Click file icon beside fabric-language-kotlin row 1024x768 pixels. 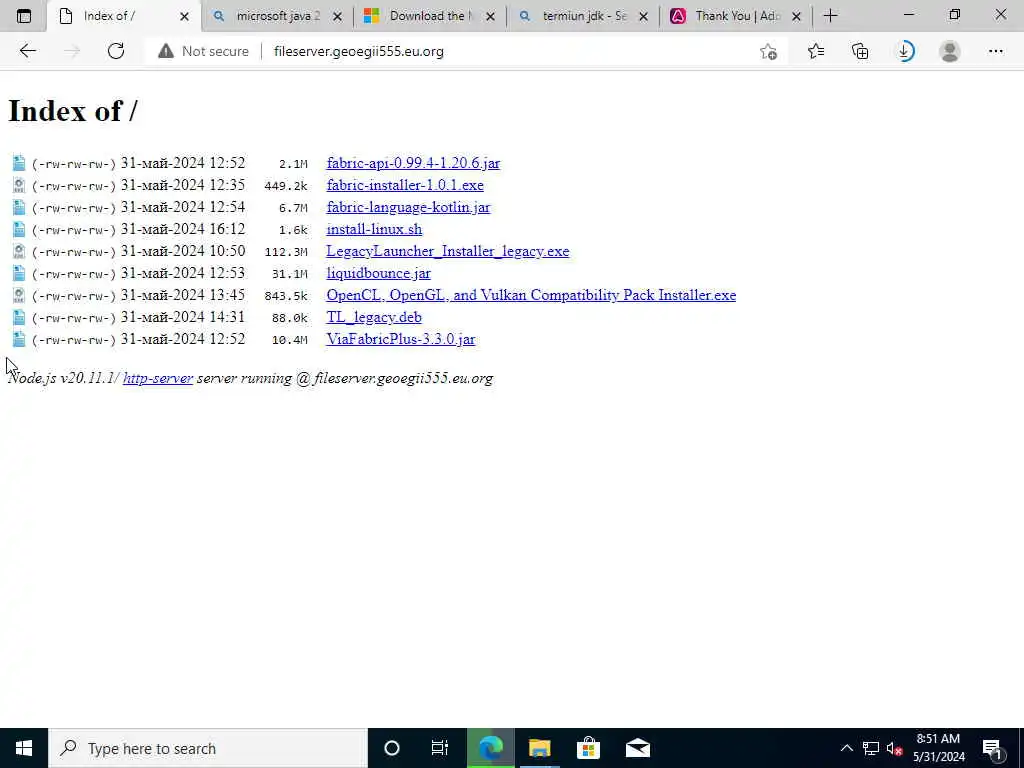click(19, 207)
